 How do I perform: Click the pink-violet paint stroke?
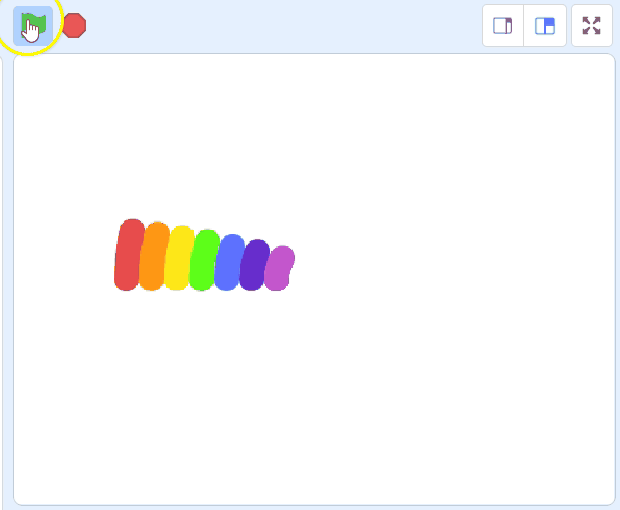pyautogui.click(x=278, y=268)
